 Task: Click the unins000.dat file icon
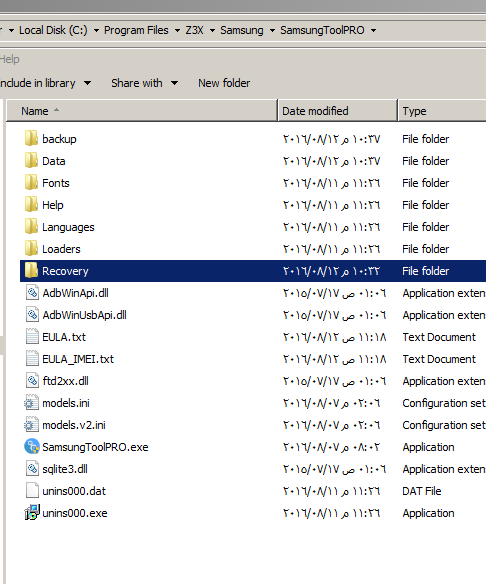[32, 491]
